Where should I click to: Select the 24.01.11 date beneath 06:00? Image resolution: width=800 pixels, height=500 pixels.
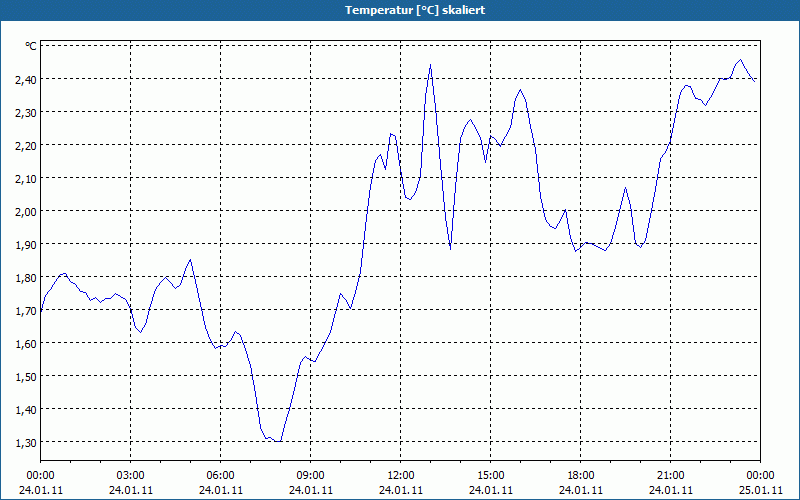[x=220, y=490]
